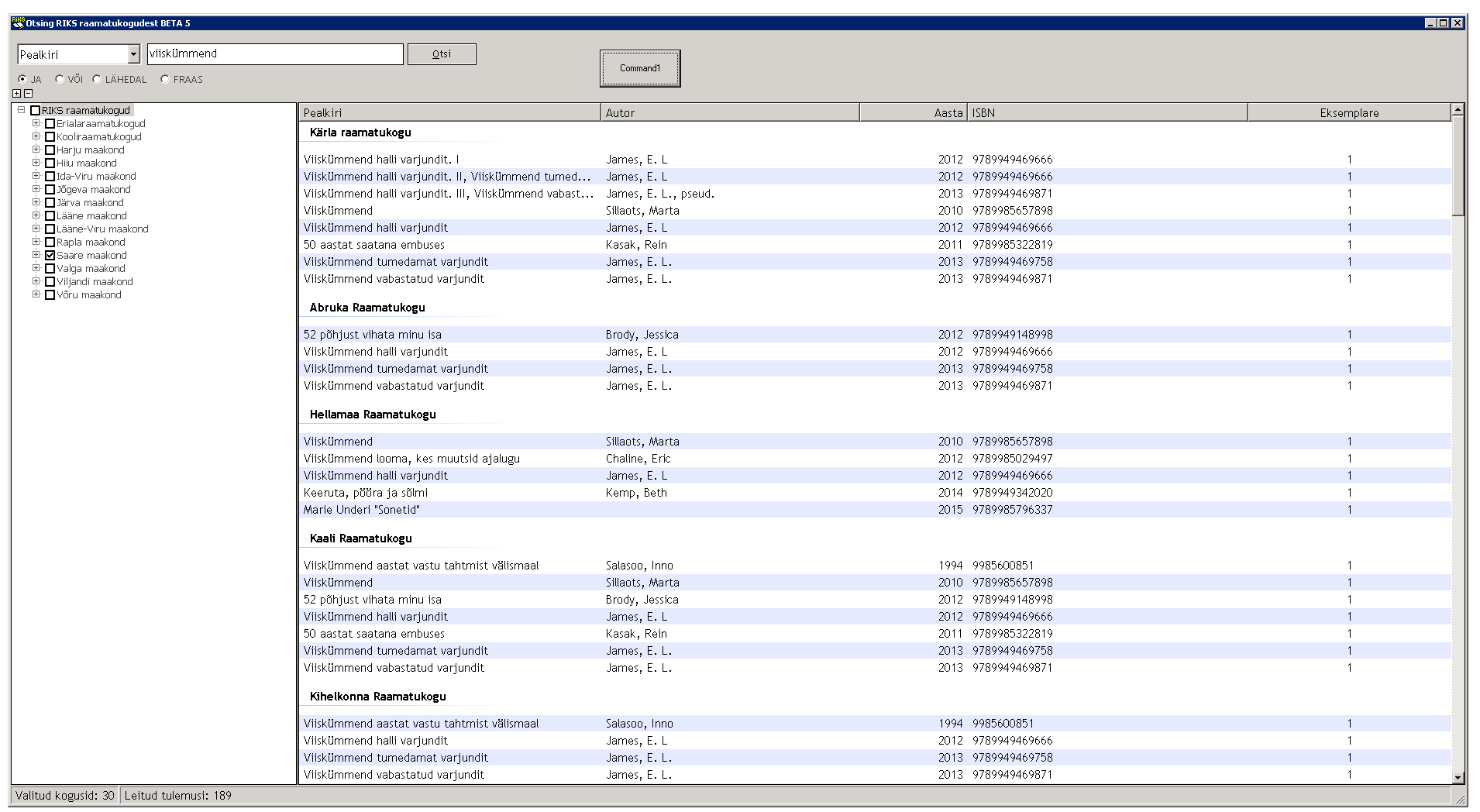Click the search text field containing viiskümmend

click(275, 54)
